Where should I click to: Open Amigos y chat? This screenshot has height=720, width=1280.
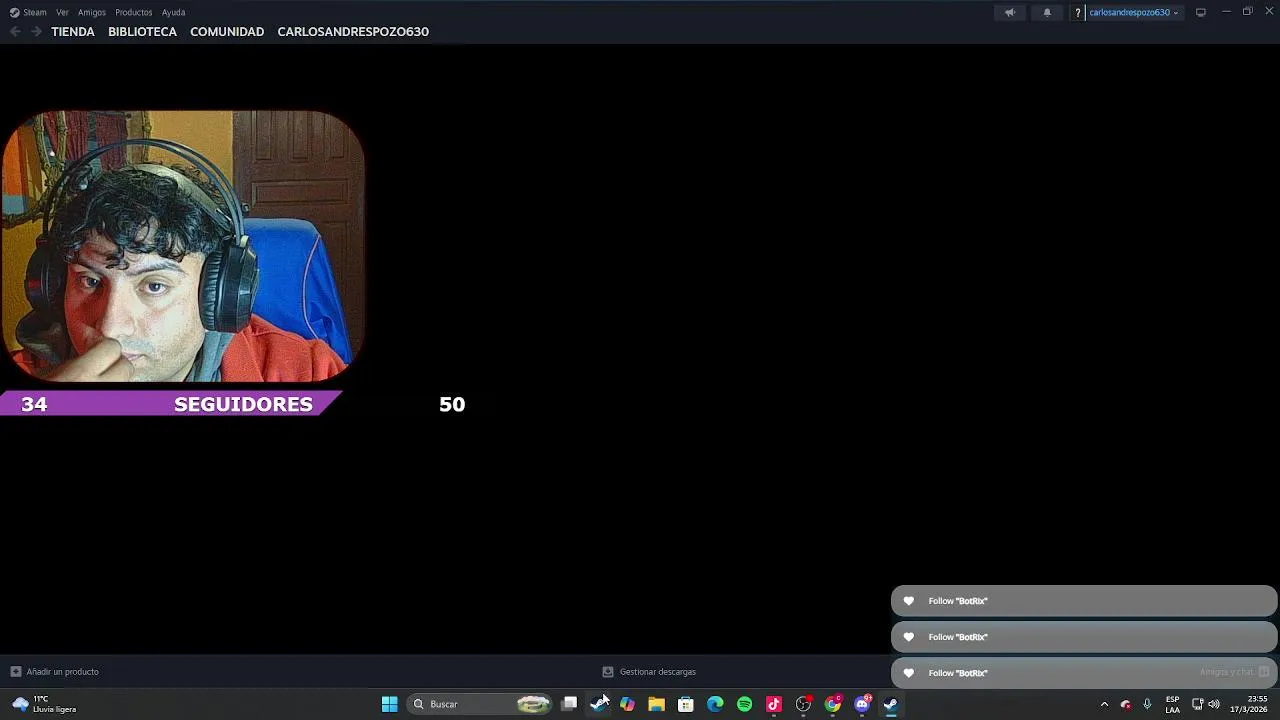[x=1235, y=672]
